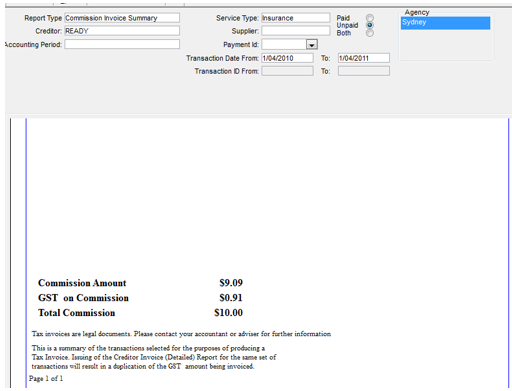The image size is (512, 391).
Task: Click the Transaction Date From field
Action: pyautogui.click(x=287, y=58)
